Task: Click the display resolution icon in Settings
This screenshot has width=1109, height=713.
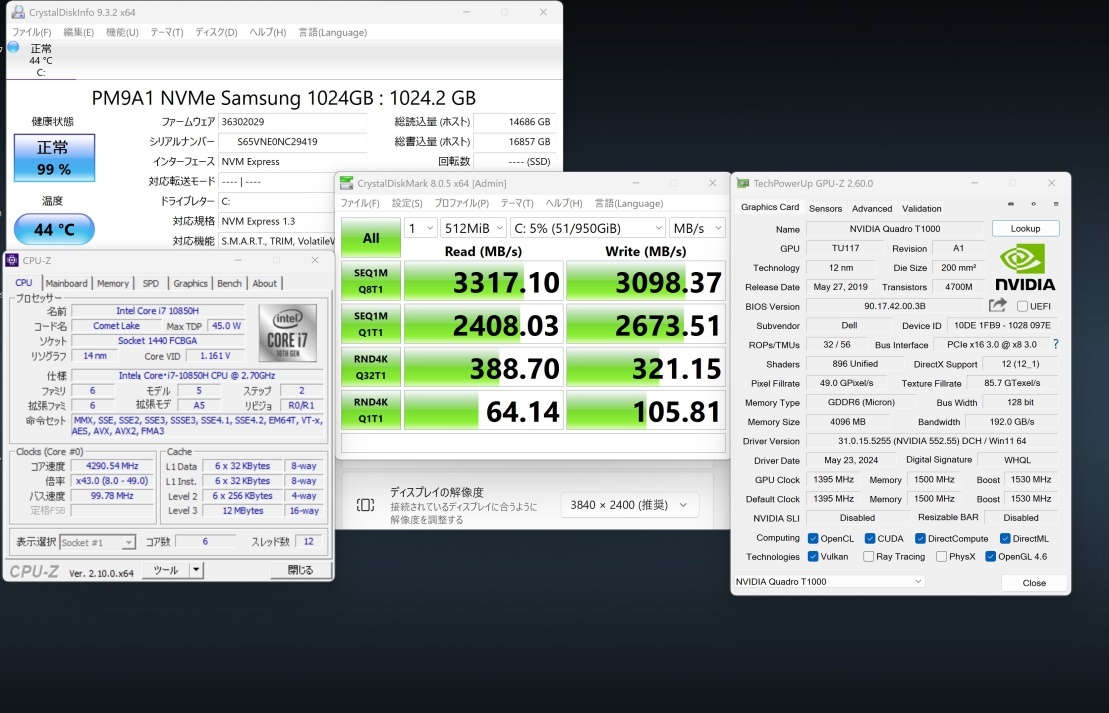Action: 366,504
